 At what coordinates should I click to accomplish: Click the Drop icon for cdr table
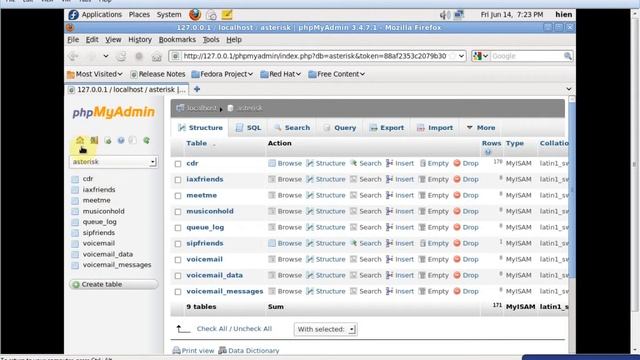457,163
